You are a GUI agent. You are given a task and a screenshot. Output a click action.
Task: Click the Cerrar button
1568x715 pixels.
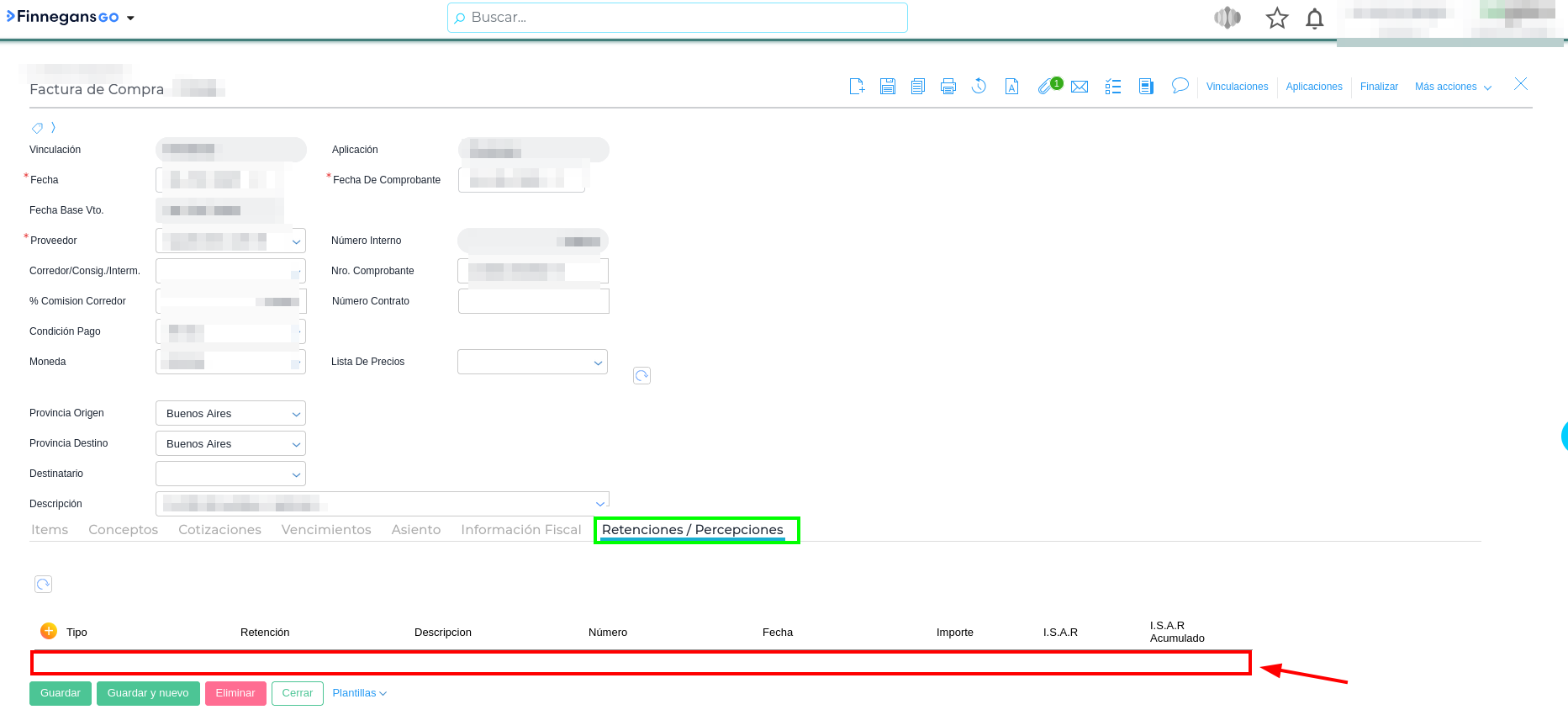pos(298,693)
